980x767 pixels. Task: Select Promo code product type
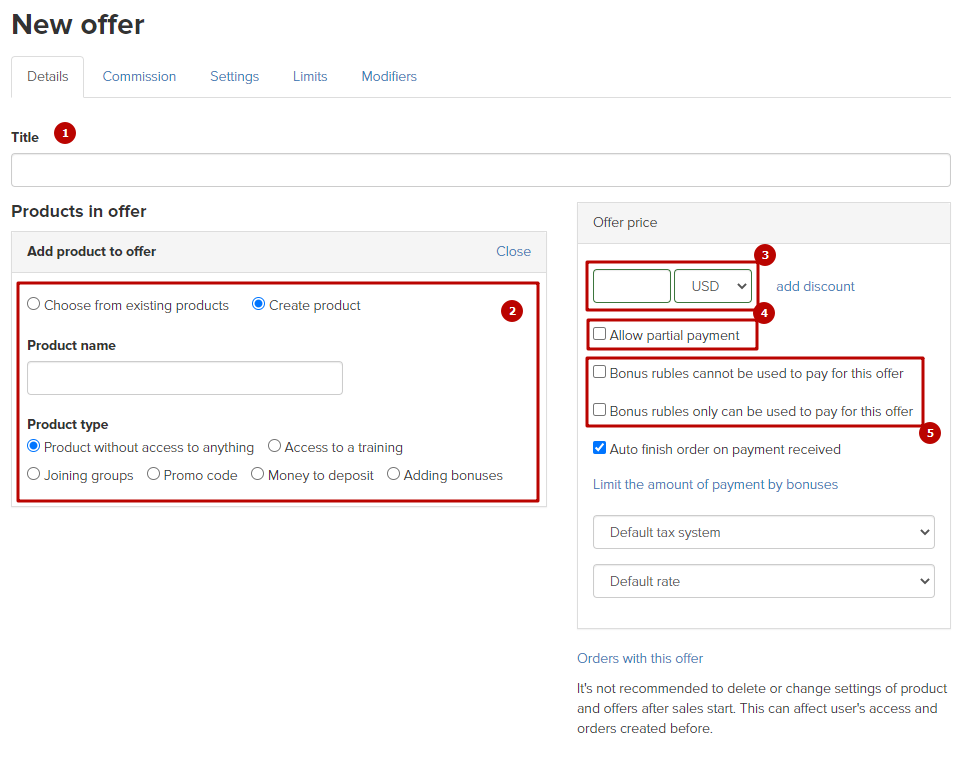[153, 474]
